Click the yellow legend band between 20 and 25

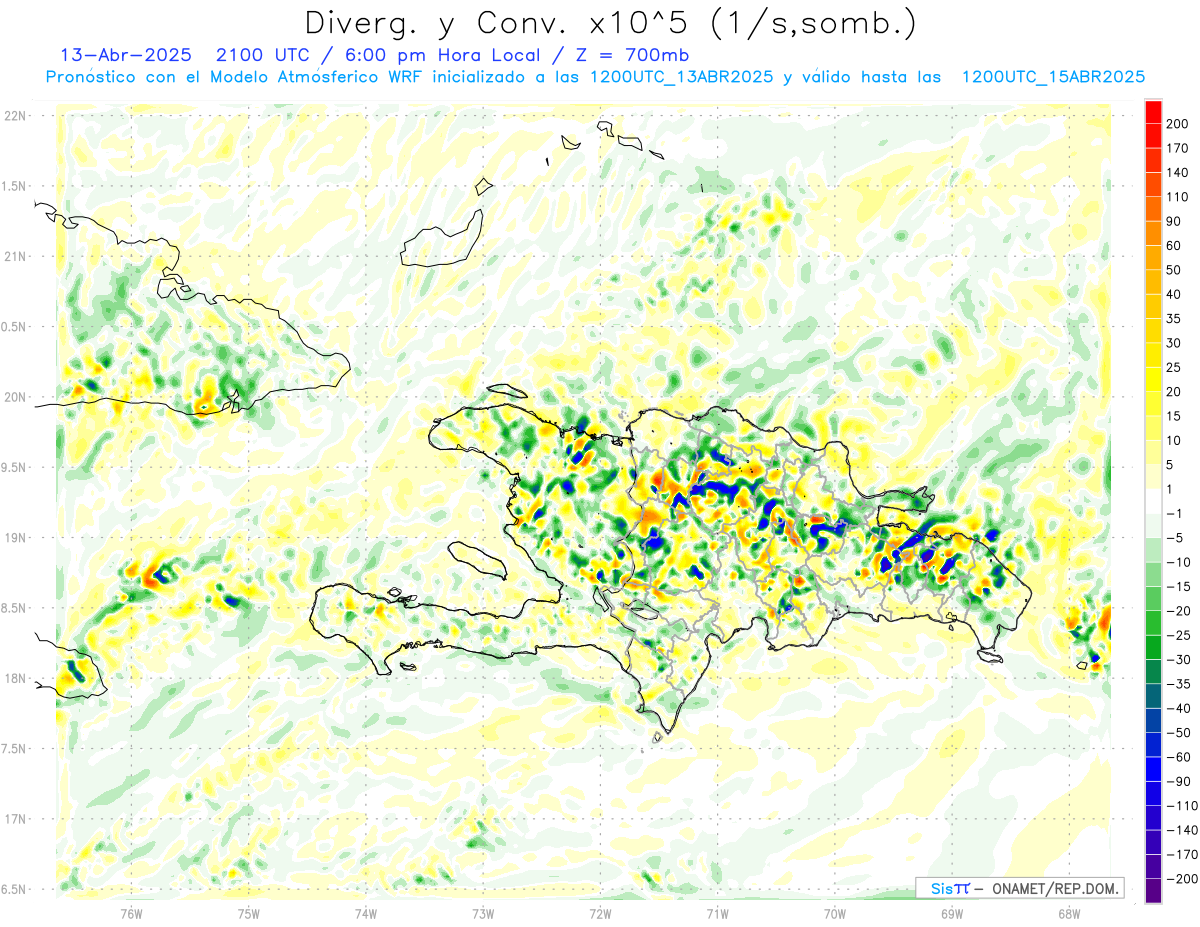1153,379
